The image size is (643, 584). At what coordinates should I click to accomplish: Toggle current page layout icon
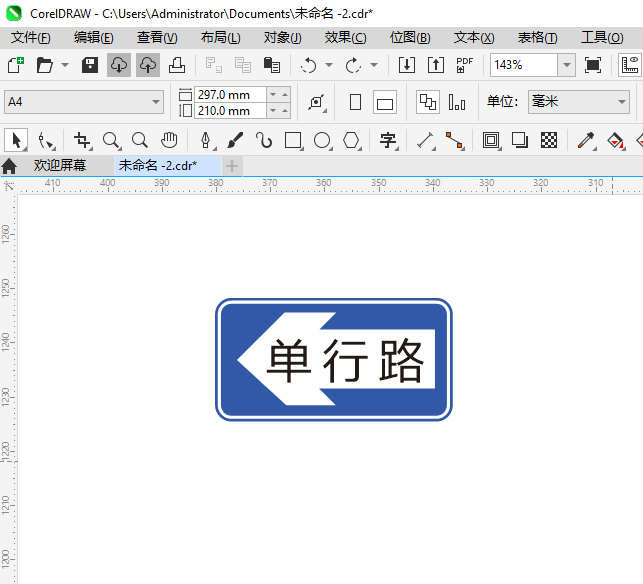457,102
